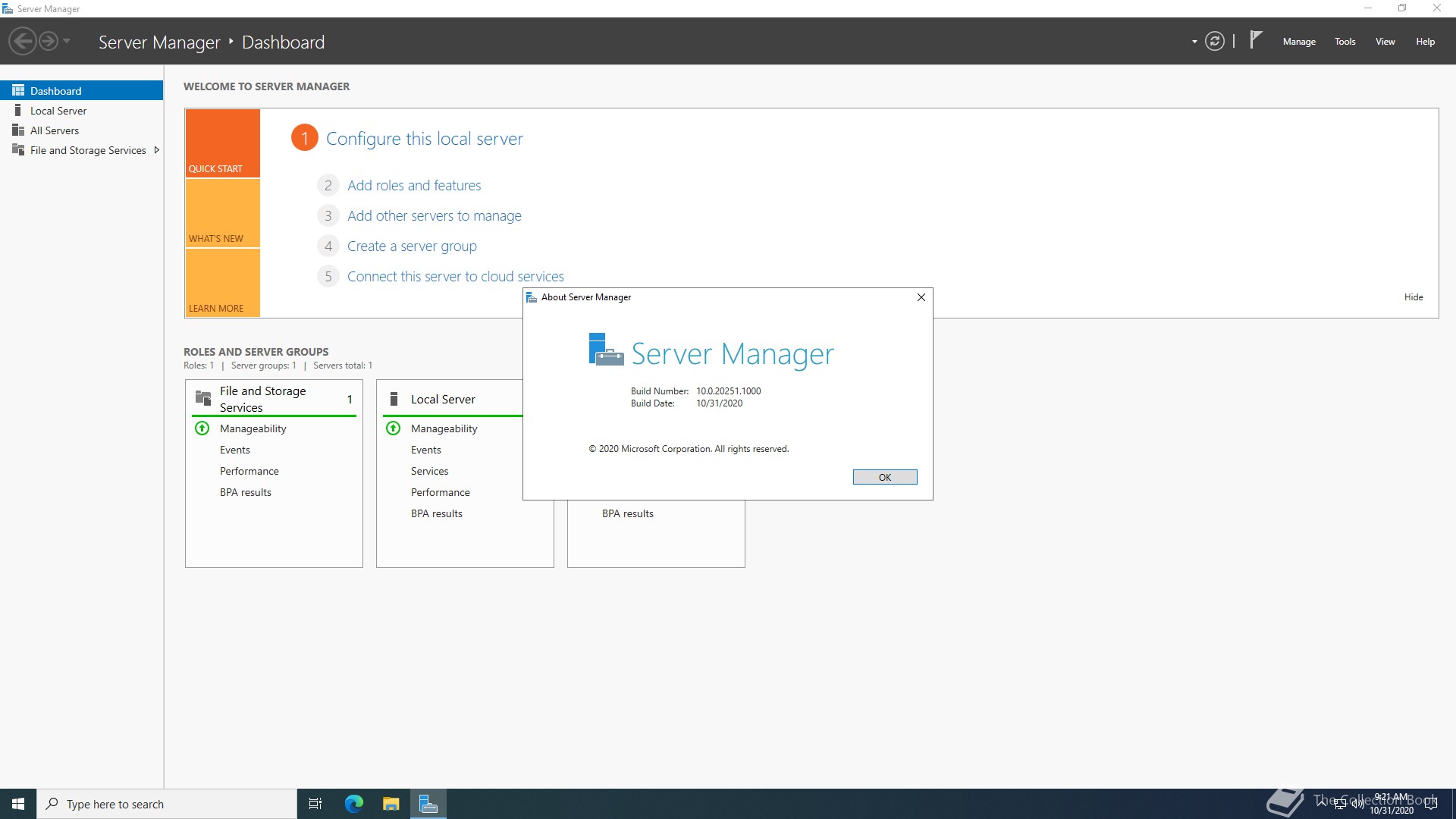1456x819 pixels.
Task: Click the File and Storage sidebar icon
Action: coord(18,150)
